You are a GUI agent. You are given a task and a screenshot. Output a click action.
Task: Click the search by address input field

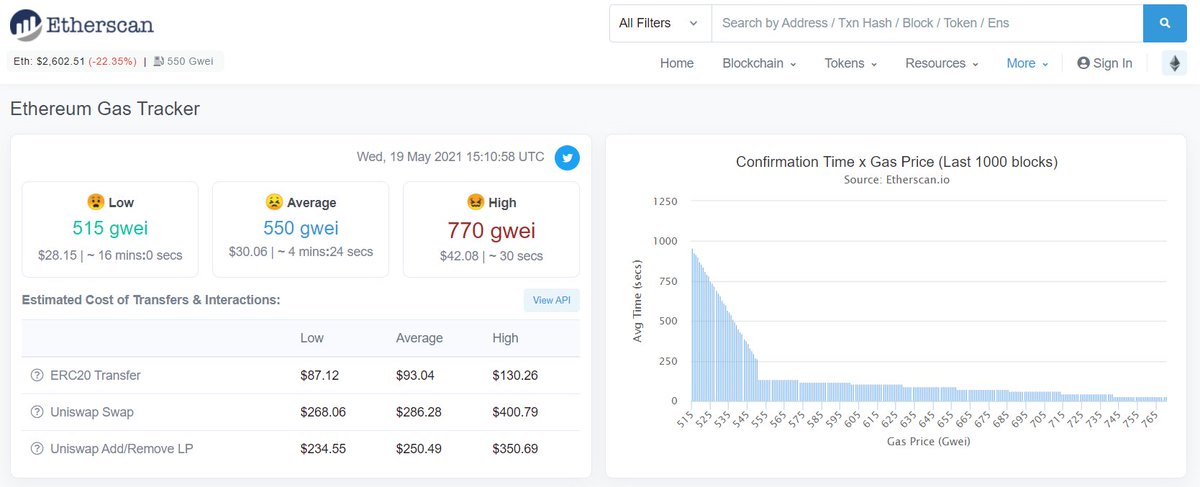point(927,23)
